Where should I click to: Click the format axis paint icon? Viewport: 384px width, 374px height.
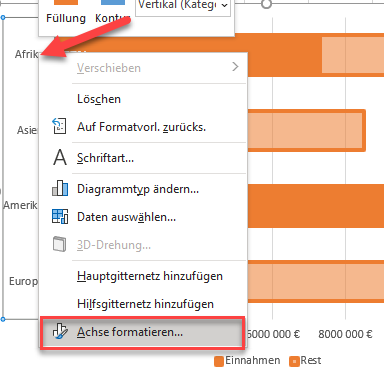(60, 331)
